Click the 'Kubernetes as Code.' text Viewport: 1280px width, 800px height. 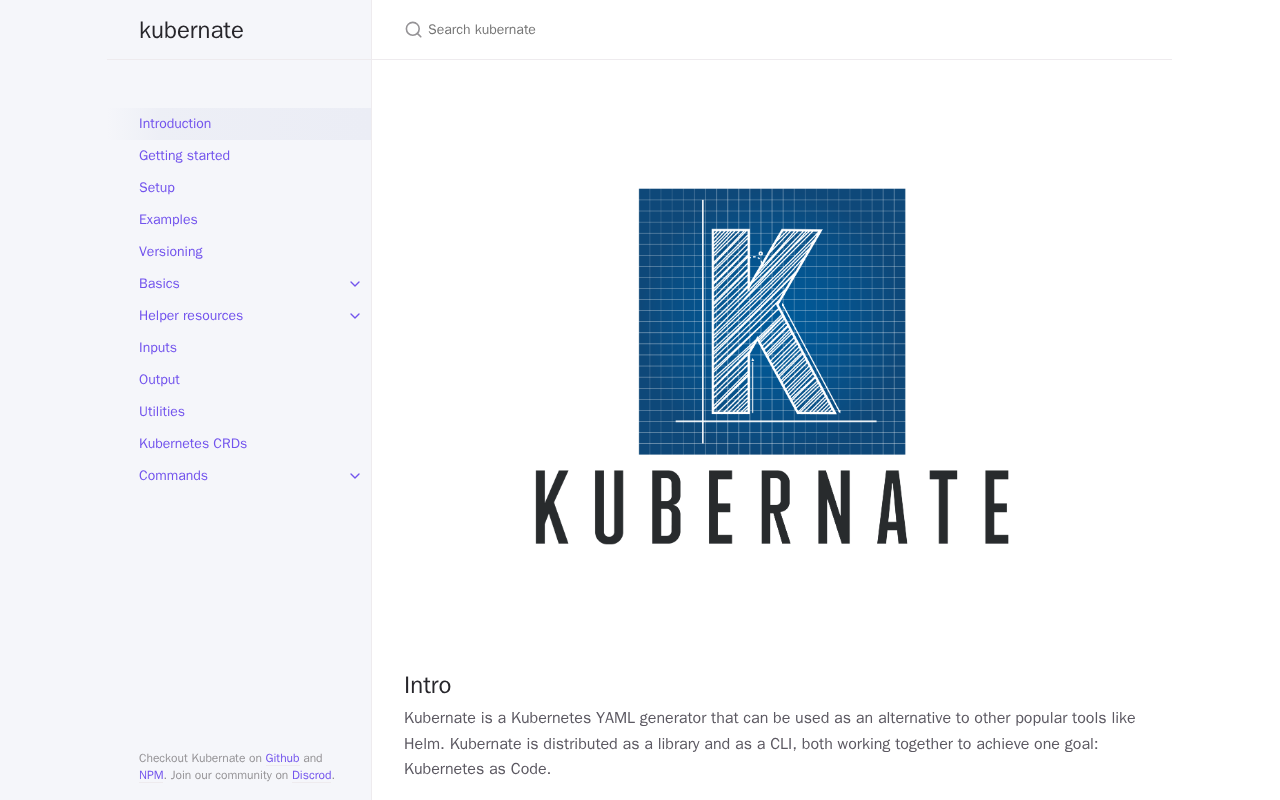click(x=477, y=769)
